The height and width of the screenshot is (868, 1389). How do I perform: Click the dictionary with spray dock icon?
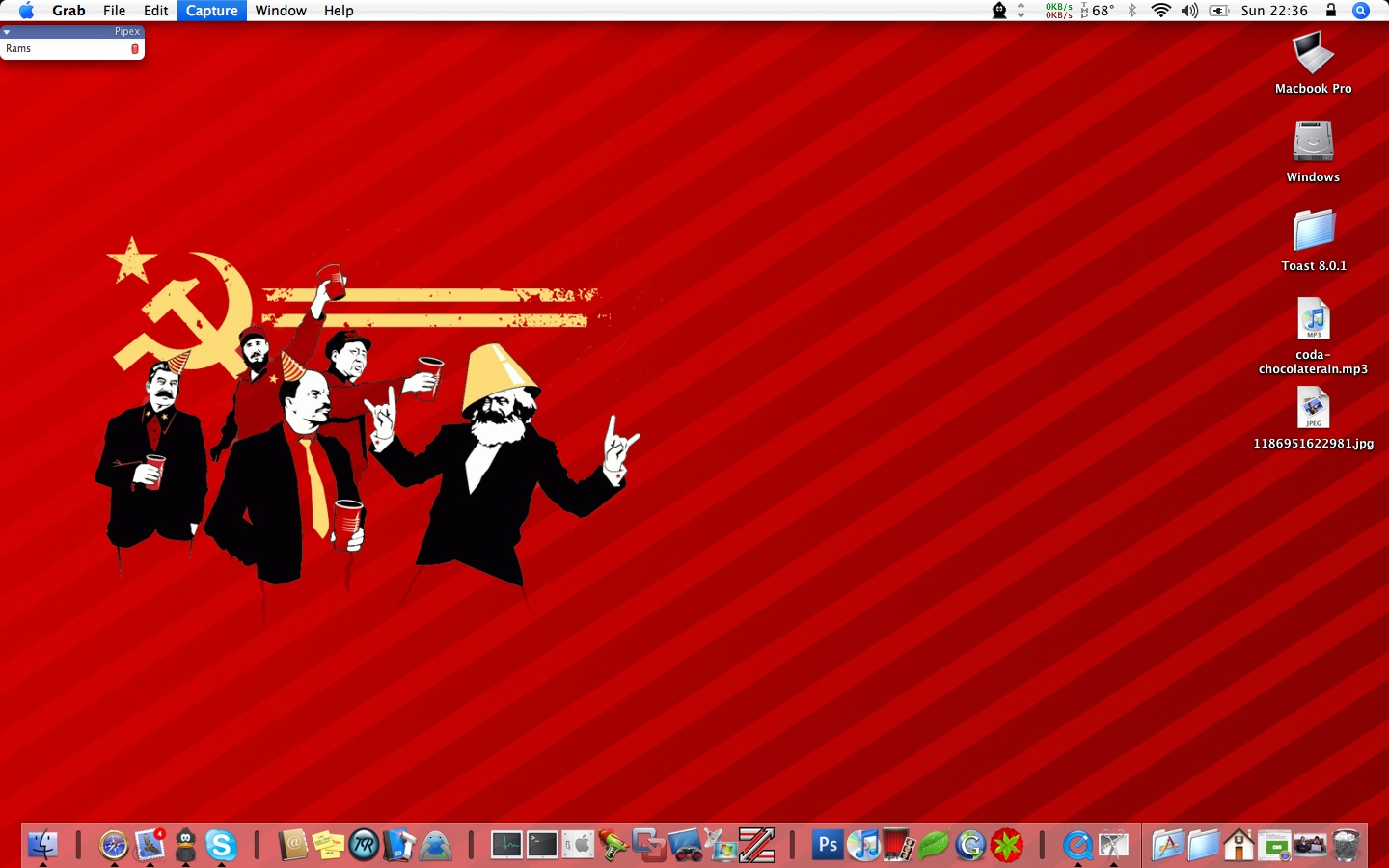399,846
